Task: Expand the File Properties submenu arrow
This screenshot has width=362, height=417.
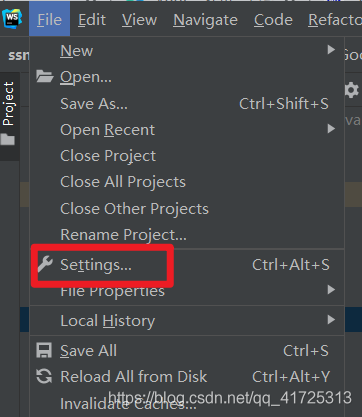Action: 331,290
